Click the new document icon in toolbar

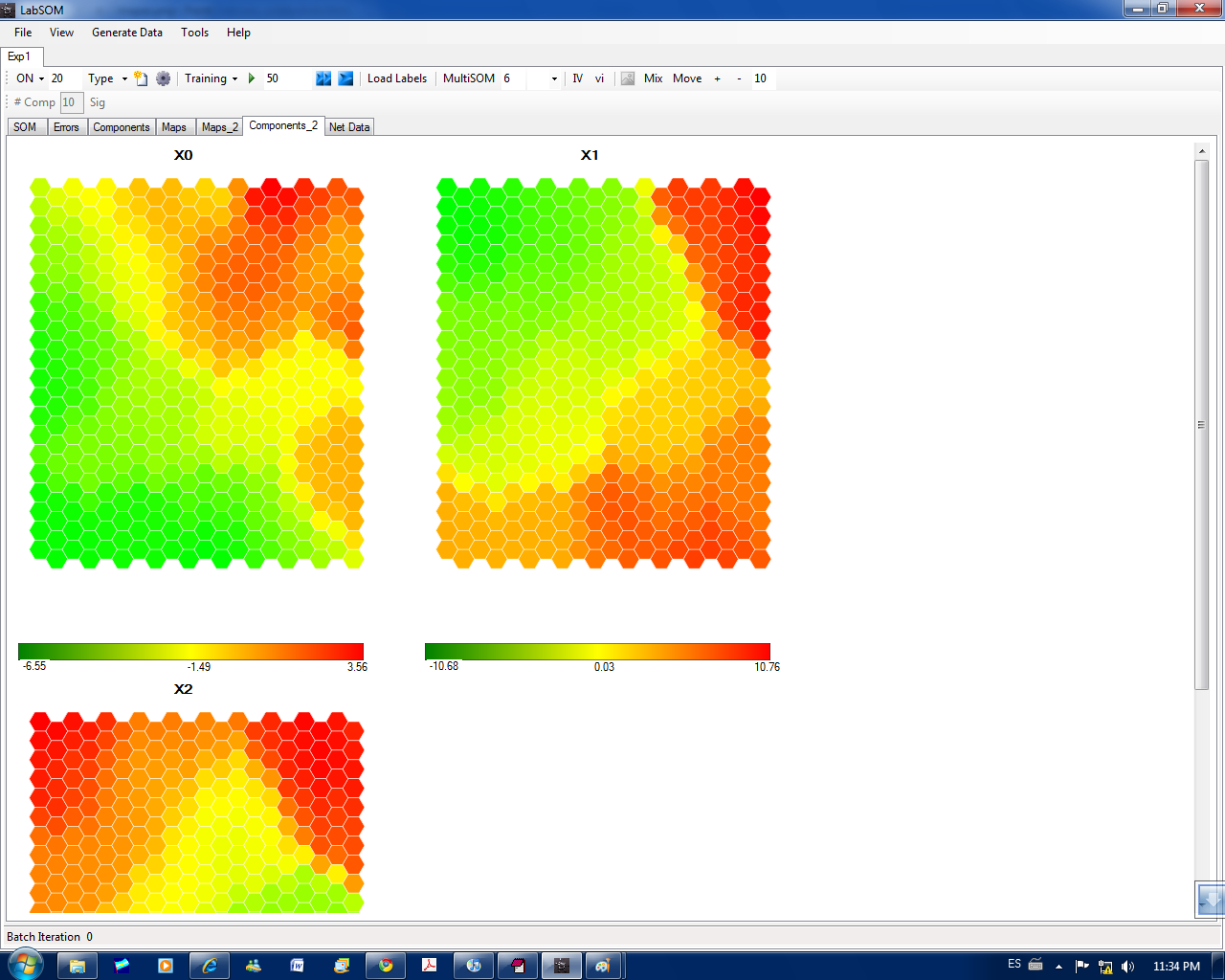tap(141, 78)
